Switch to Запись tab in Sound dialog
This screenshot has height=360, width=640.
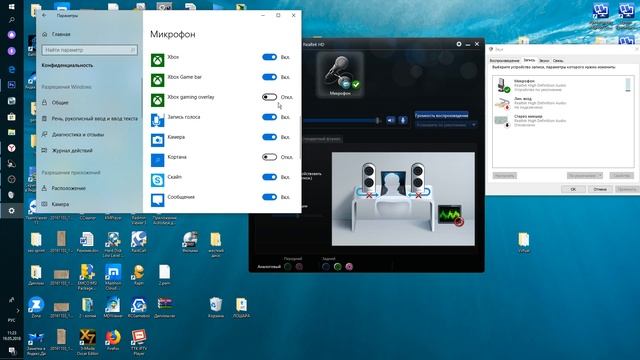point(529,60)
